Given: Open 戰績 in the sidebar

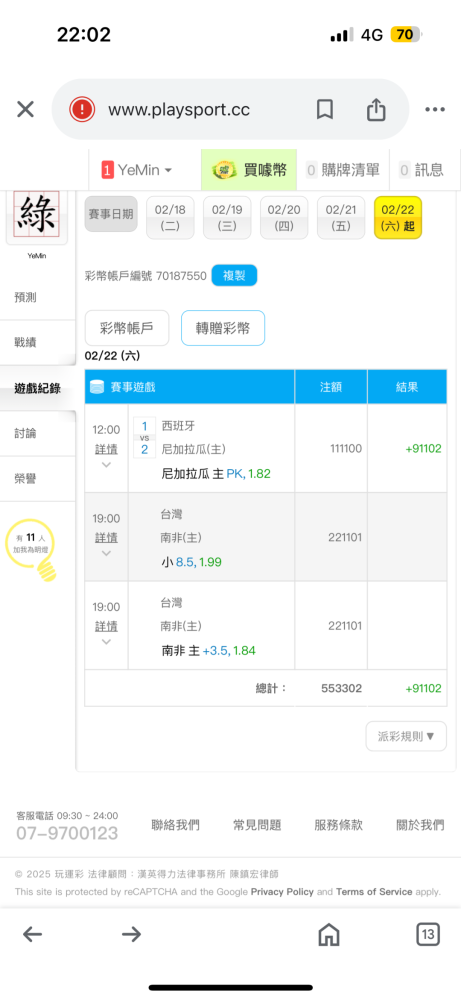Looking at the screenshot, I should [26, 342].
